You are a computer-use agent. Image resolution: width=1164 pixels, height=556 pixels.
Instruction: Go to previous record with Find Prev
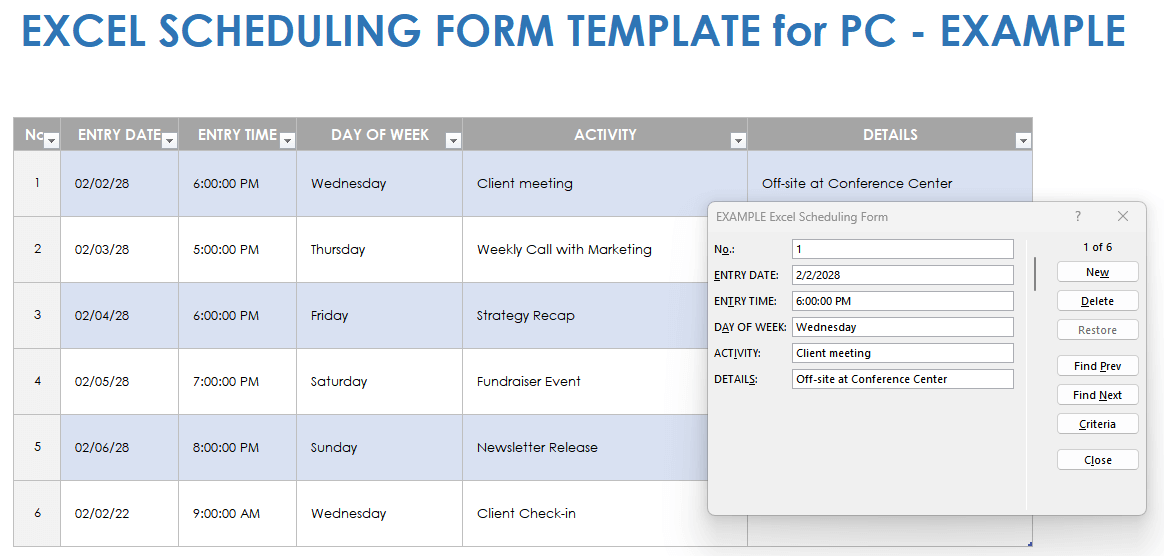click(1097, 366)
